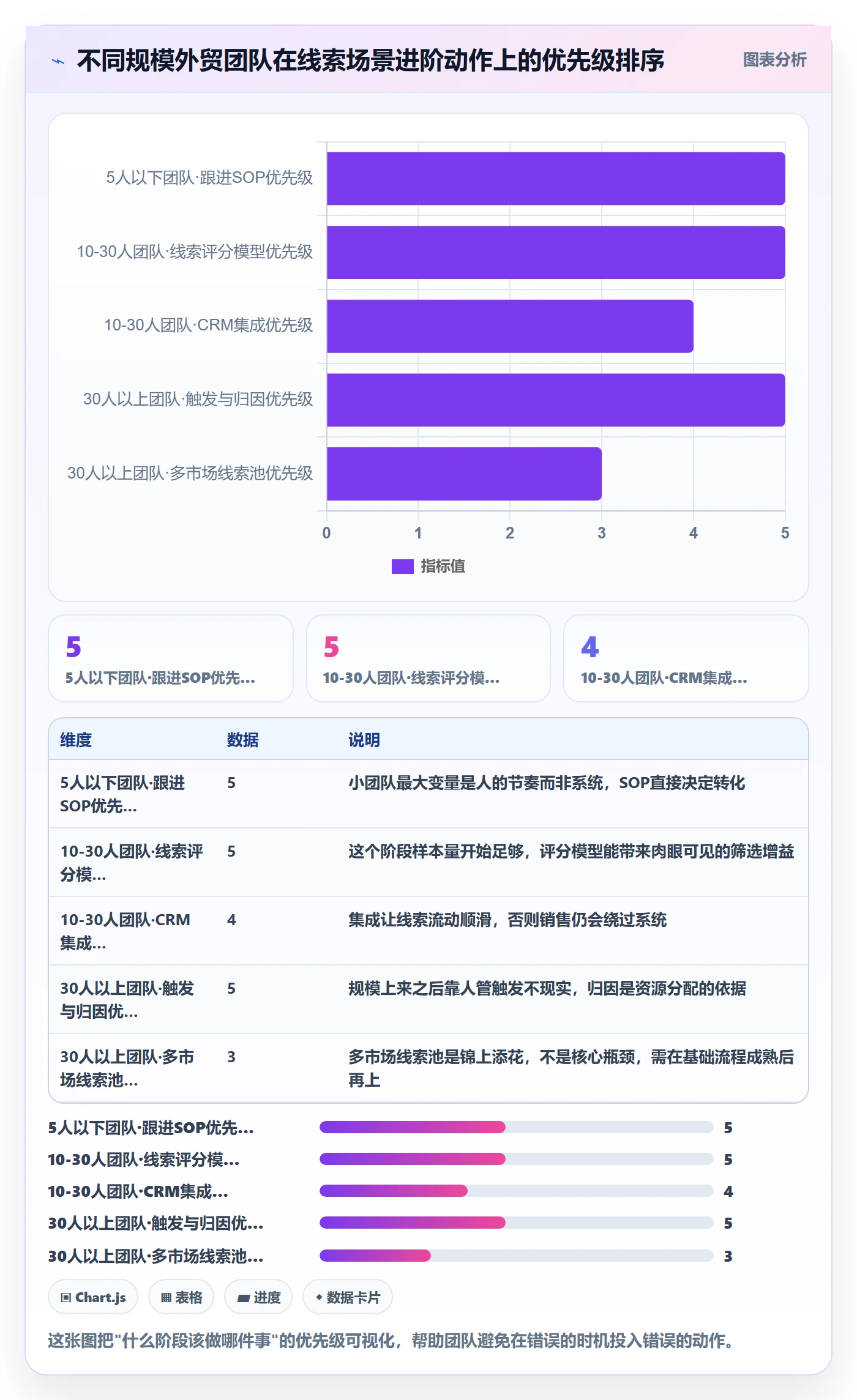Viewport: 857px width, 1400px height.
Task: Open the stat card "5人以下团队·跟进SOP优先…"
Action: (x=171, y=658)
